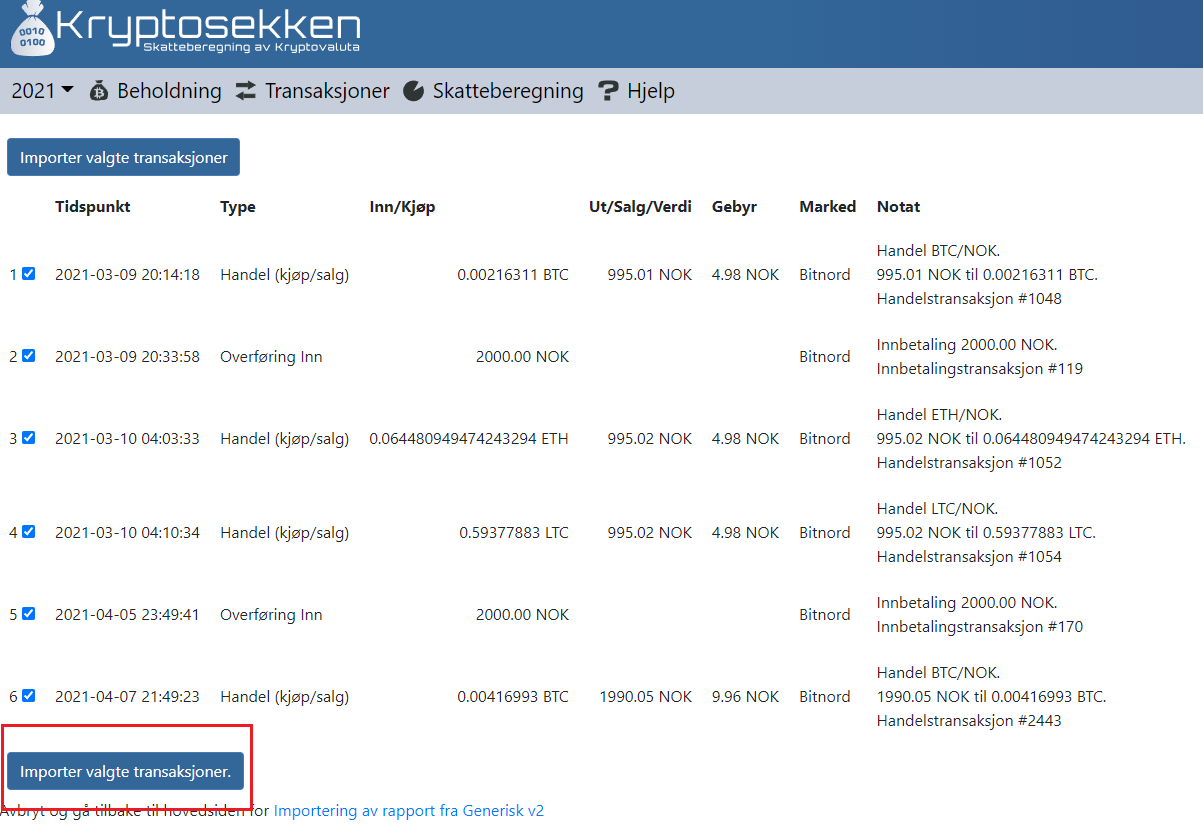
Task: Click the 995.01 NOK value
Action: click(650, 275)
